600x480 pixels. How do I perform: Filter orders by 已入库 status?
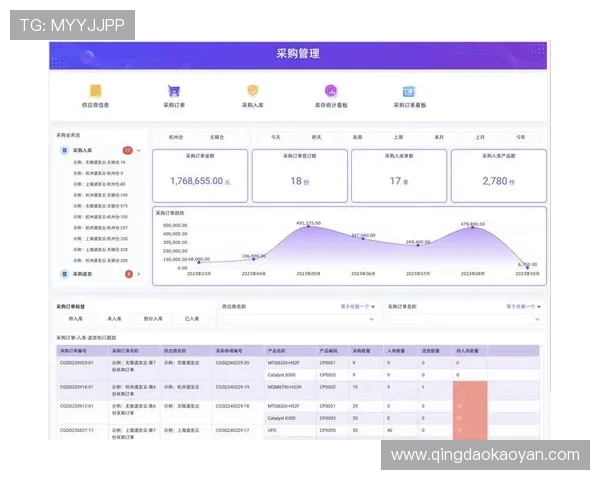click(x=192, y=318)
